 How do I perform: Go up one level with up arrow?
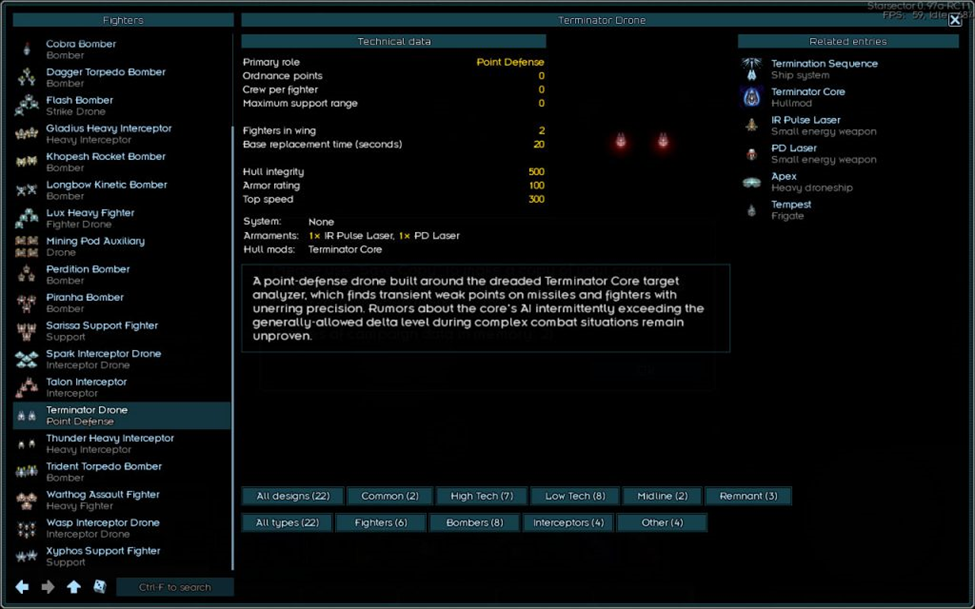click(x=74, y=587)
